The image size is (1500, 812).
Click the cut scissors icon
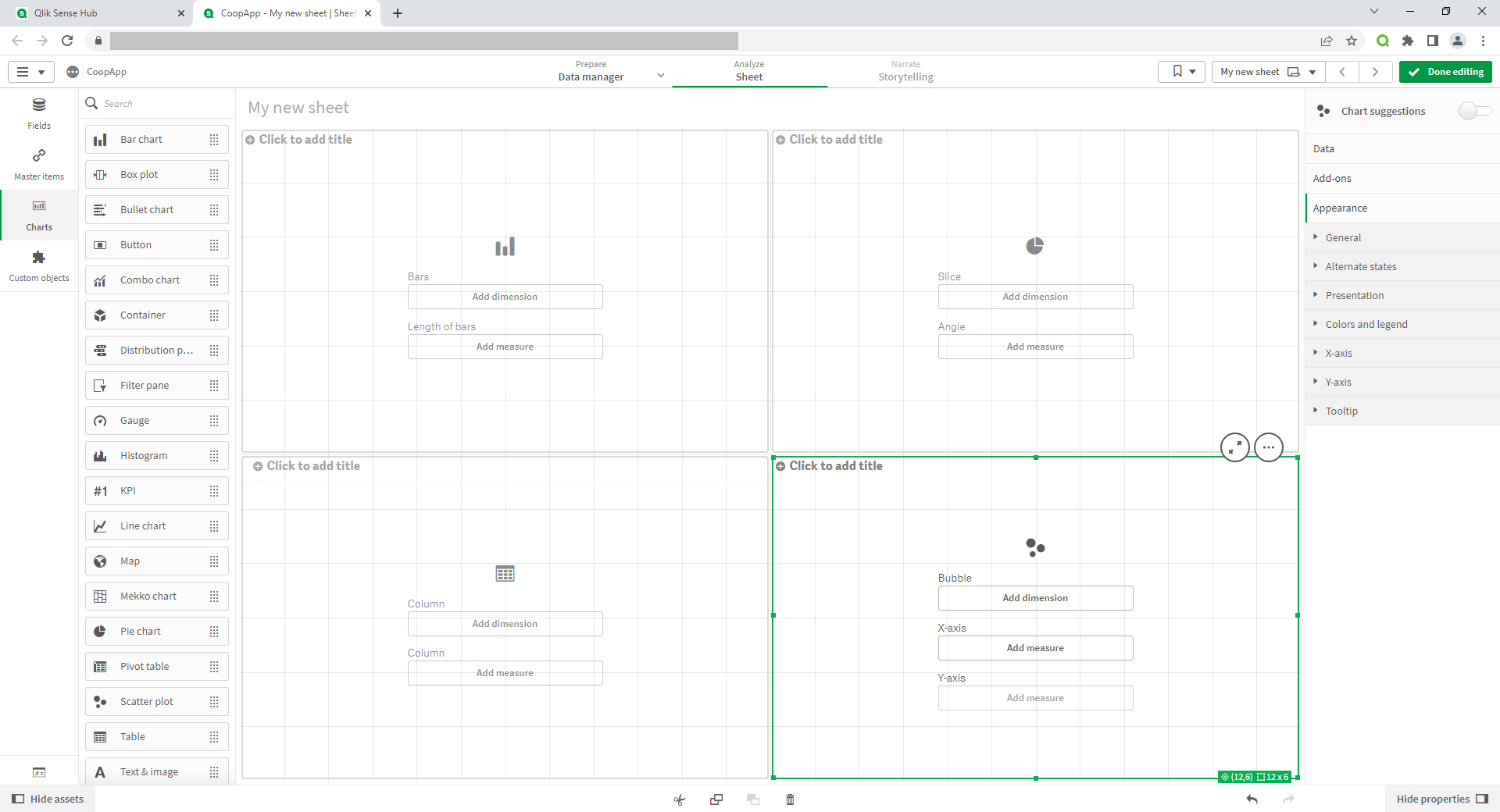[679, 800]
